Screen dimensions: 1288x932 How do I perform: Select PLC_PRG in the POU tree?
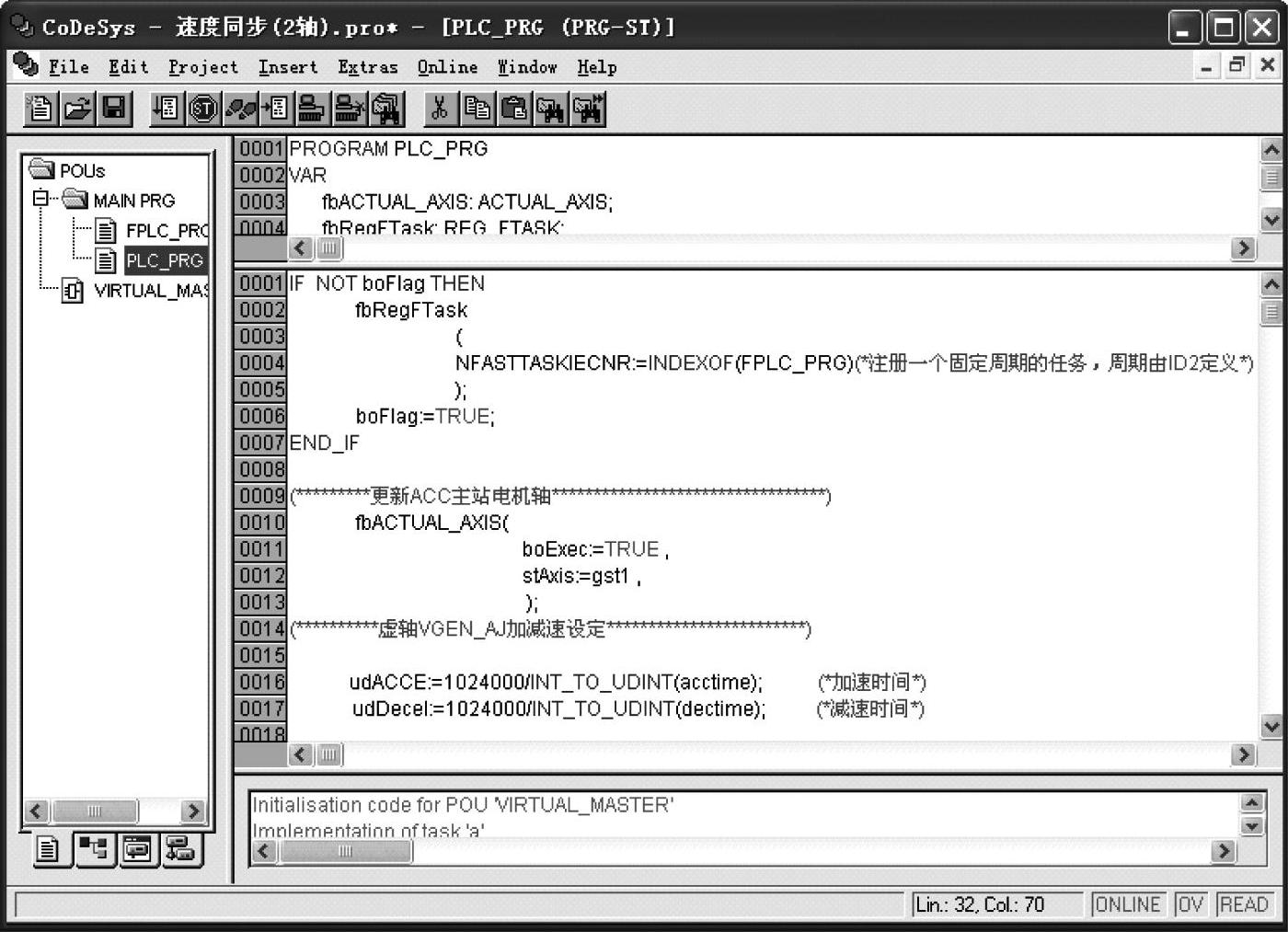[x=165, y=260]
